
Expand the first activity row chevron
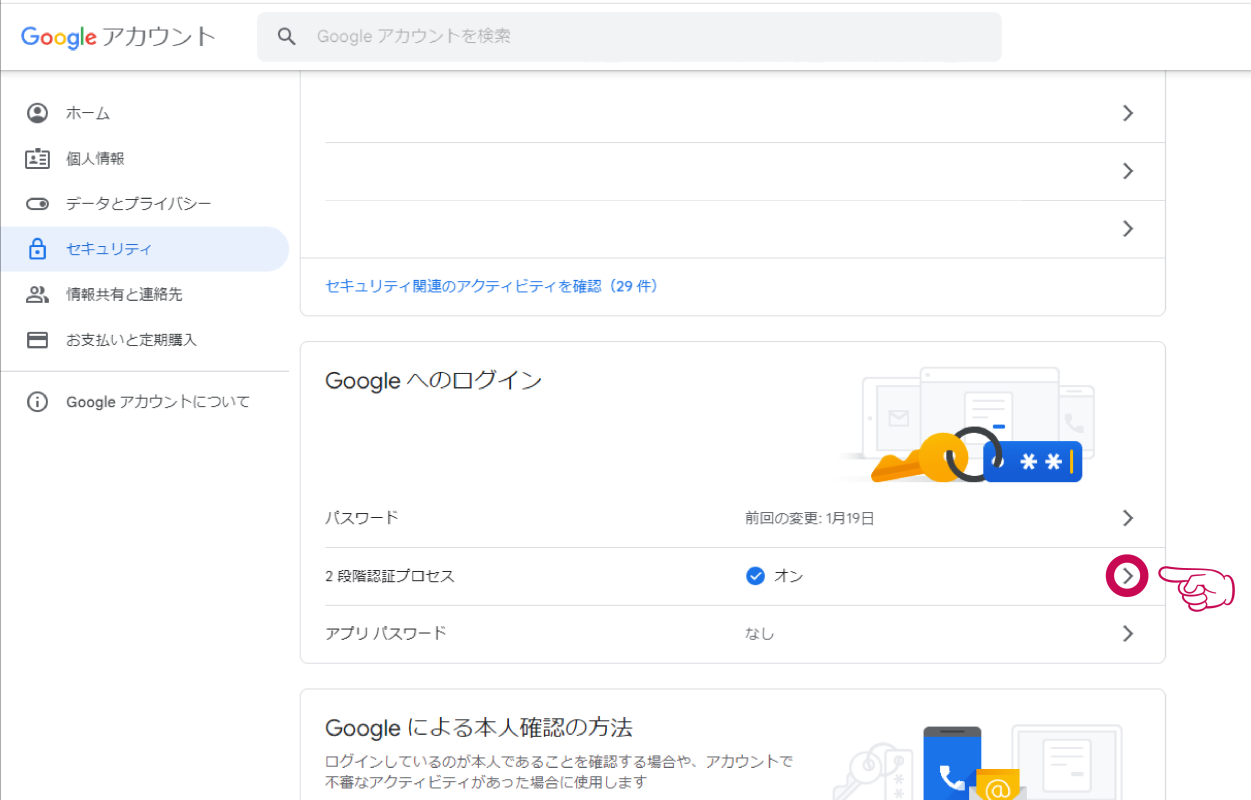click(1128, 113)
